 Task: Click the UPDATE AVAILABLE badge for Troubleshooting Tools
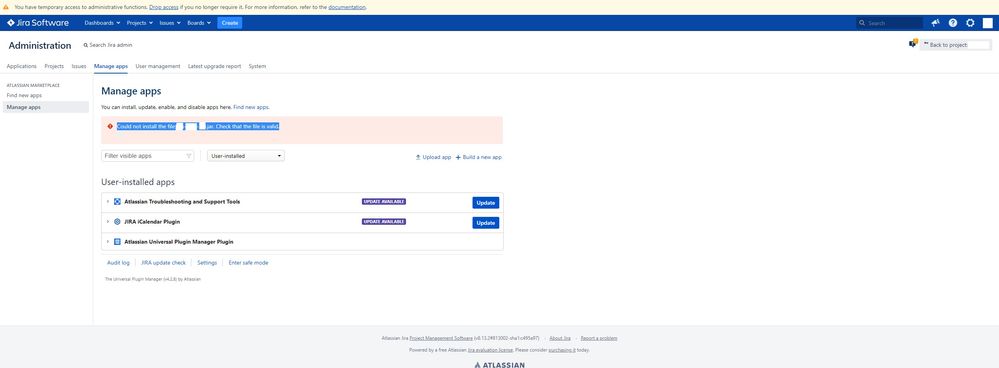pyautogui.click(x=384, y=201)
